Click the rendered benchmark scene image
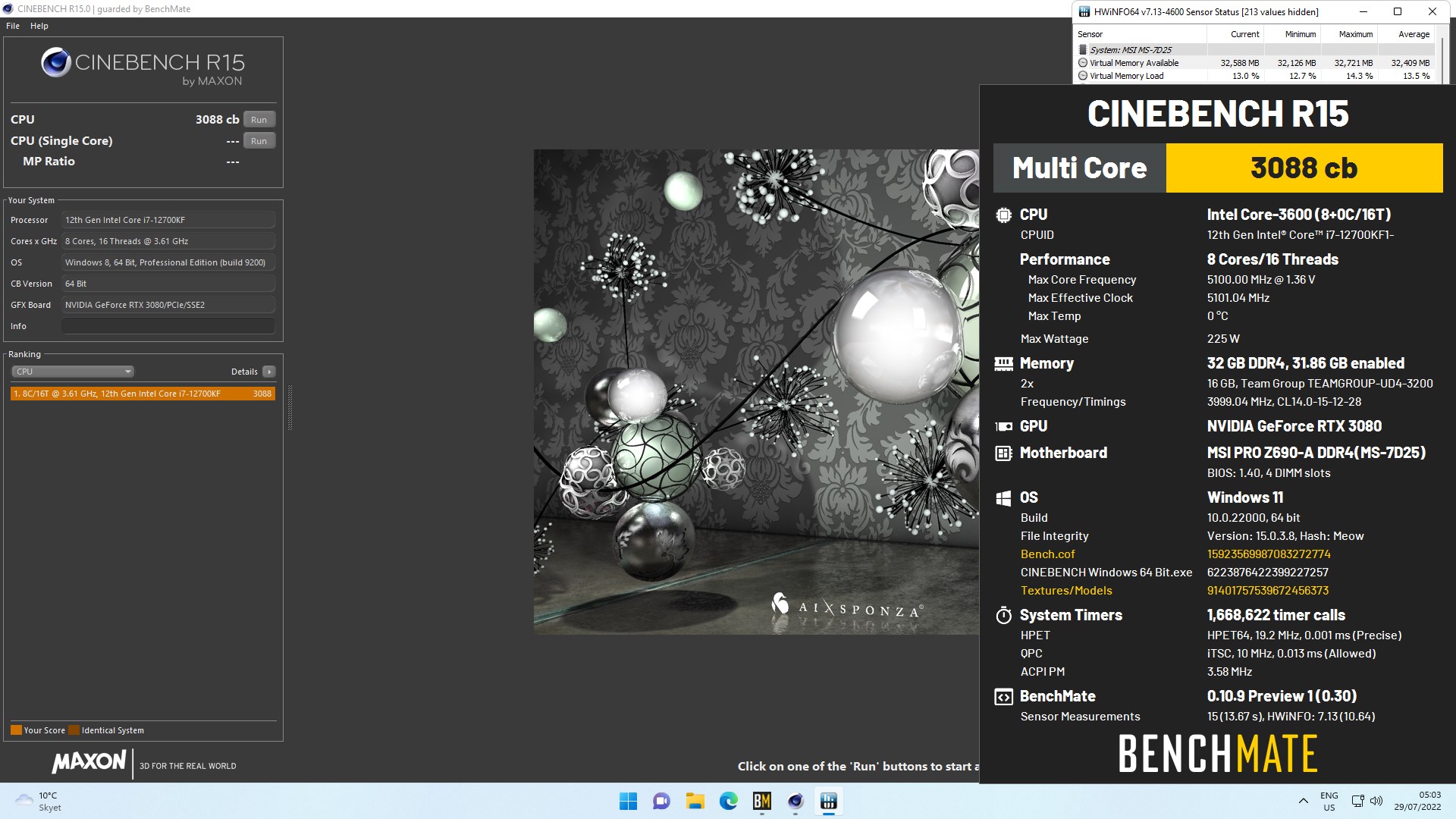 coord(756,391)
